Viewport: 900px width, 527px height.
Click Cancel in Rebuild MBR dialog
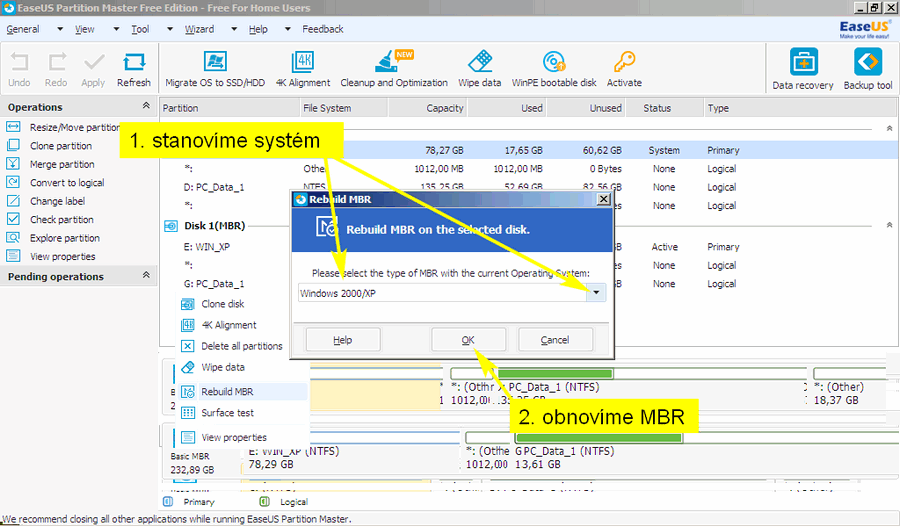[x=555, y=340]
